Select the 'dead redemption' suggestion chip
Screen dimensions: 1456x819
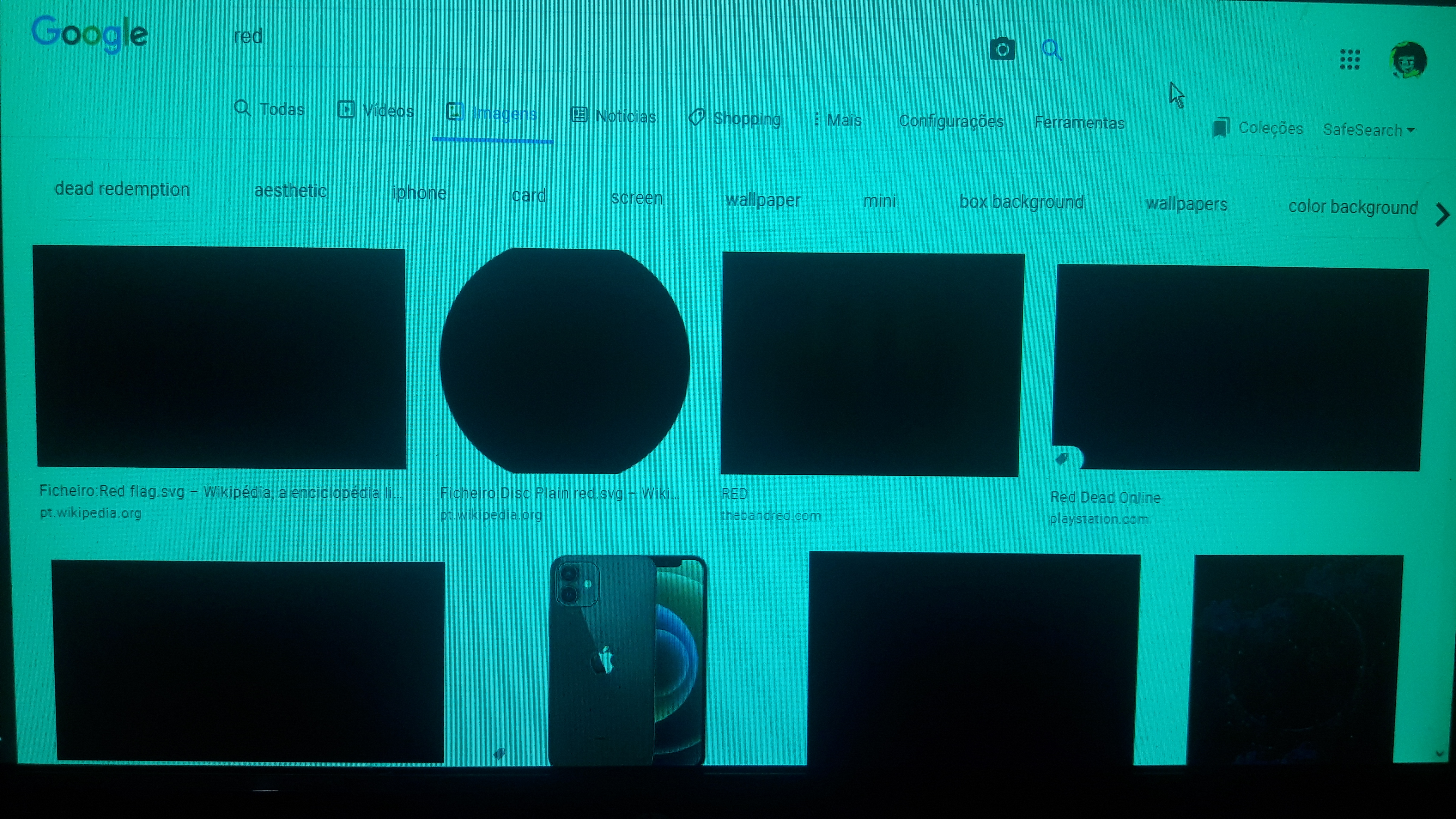click(x=122, y=189)
